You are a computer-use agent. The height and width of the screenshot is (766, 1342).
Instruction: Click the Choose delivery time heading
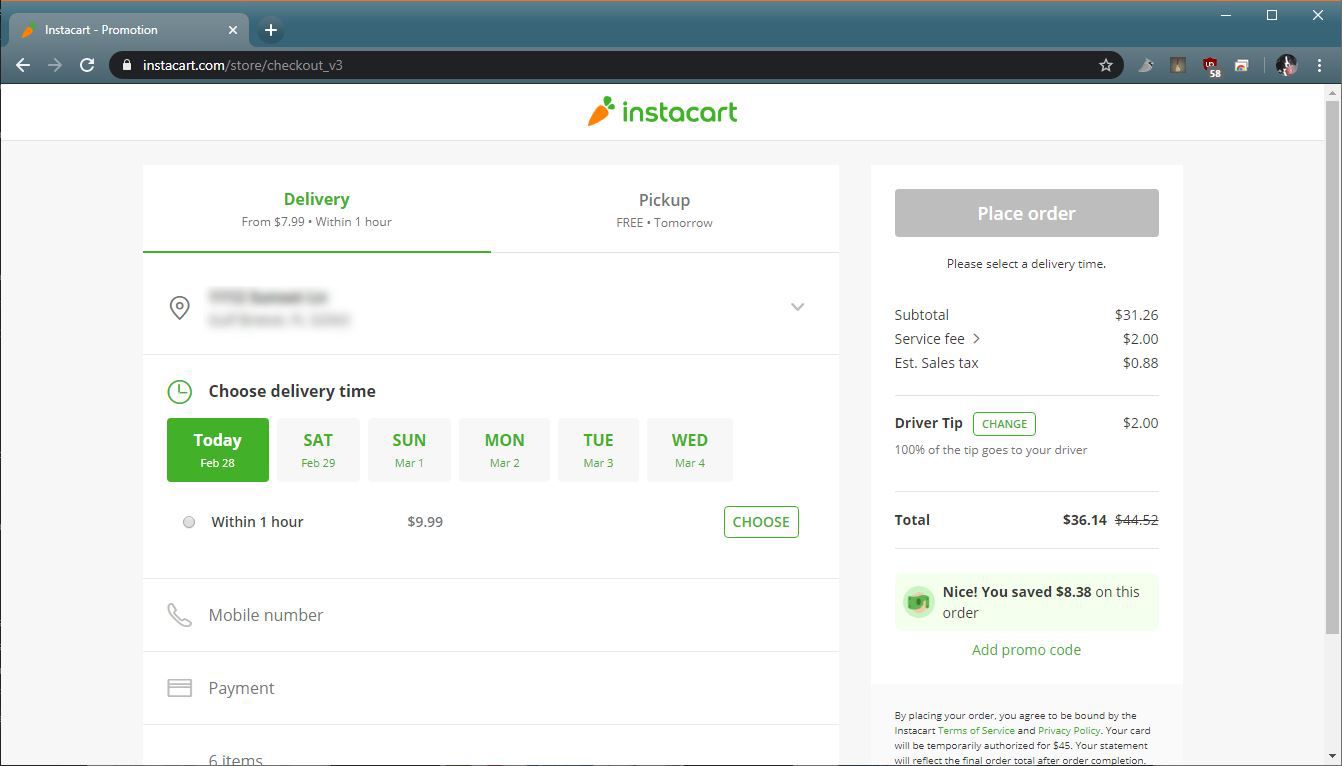click(x=292, y=391)
